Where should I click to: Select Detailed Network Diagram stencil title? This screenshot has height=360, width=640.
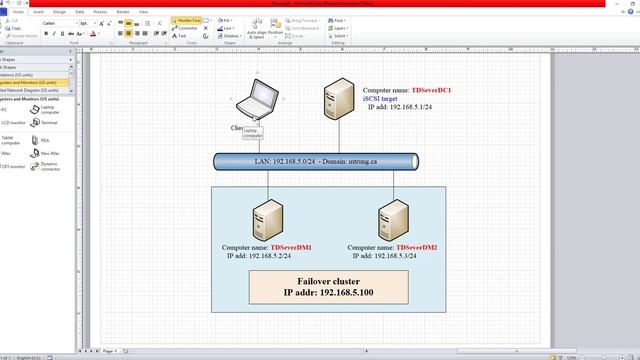pyautogui.click(x=34, y=90)
